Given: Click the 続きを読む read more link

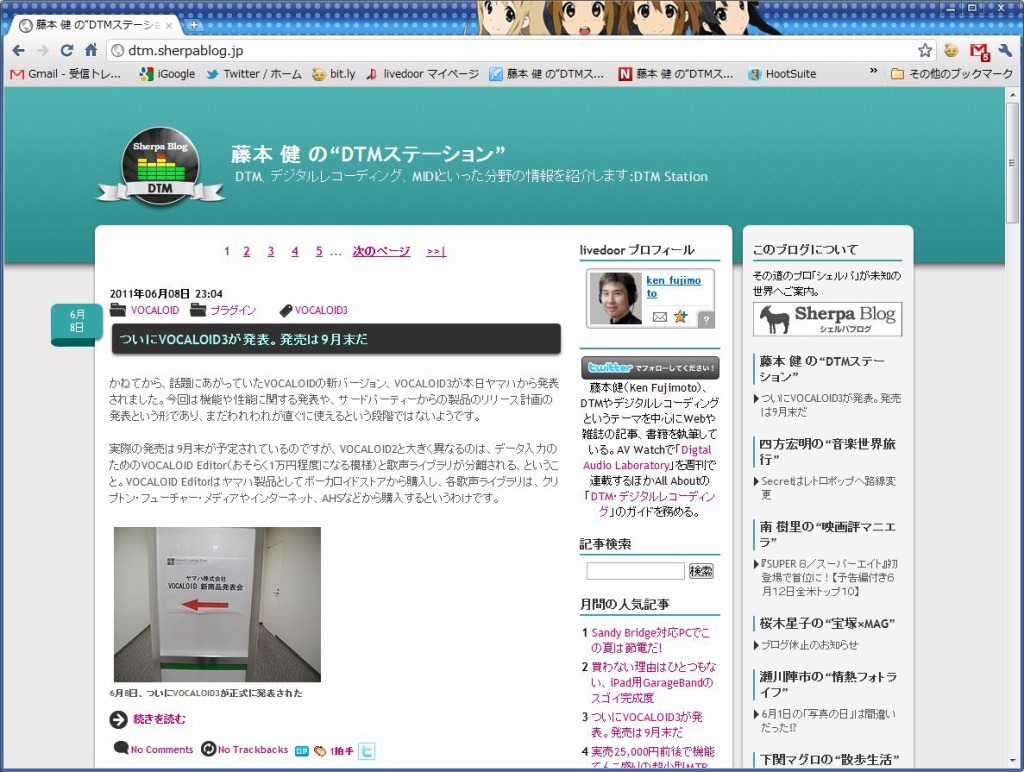Looking at the screenshot, I should [159, 719].
